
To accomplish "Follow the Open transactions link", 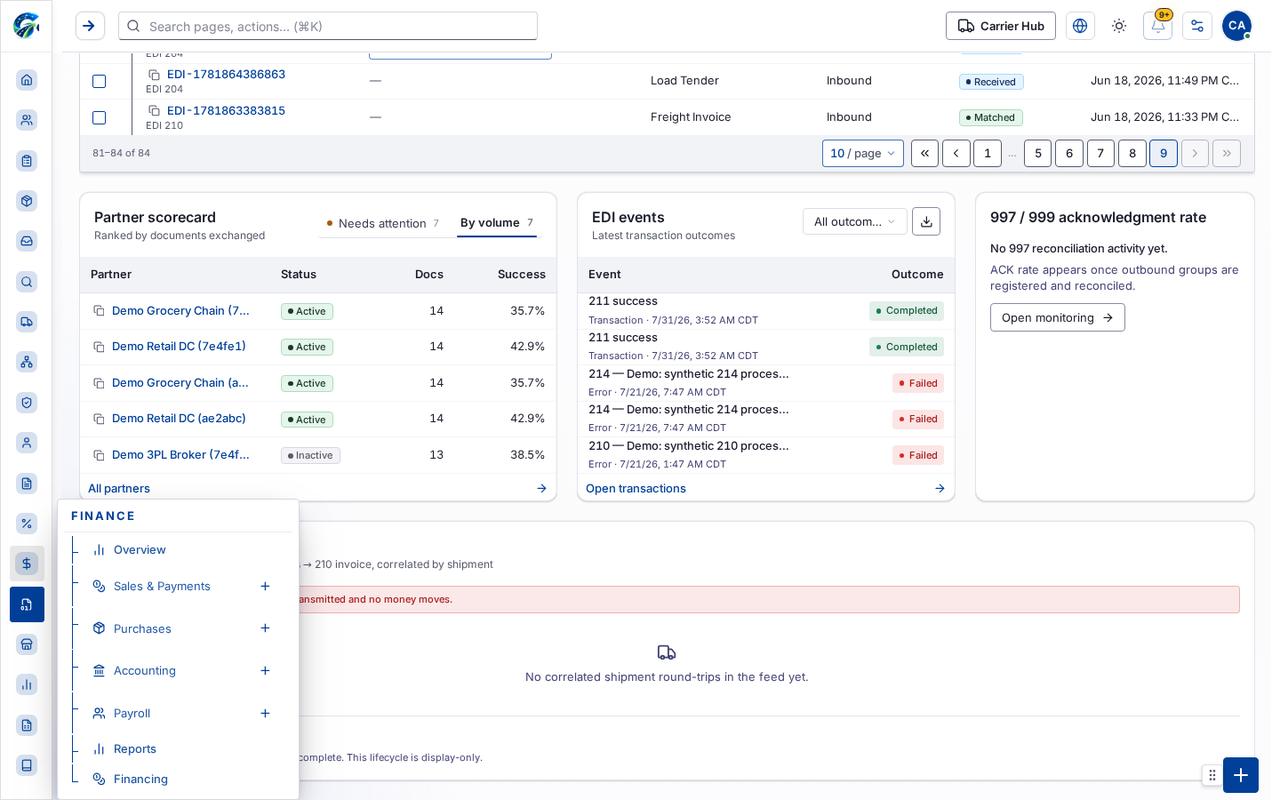I will [636, 489].
